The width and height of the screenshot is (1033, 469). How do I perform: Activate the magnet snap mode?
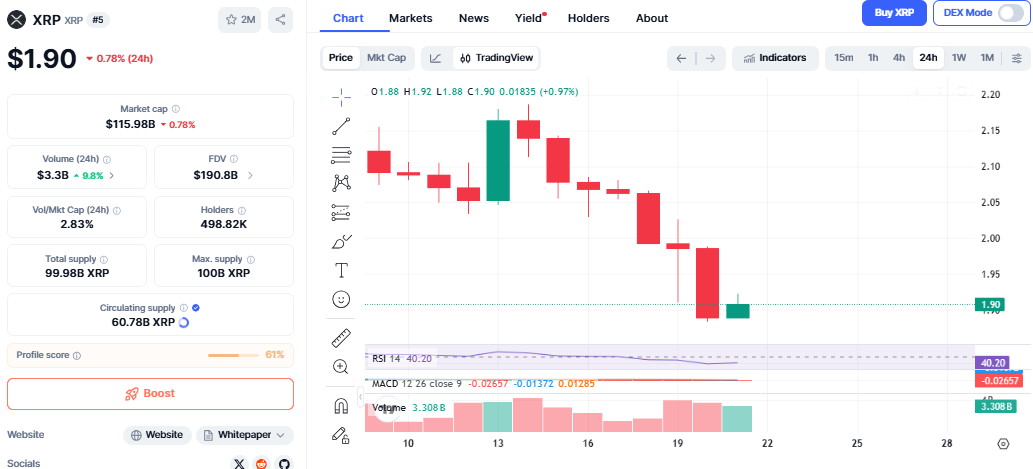pos(341,405)
